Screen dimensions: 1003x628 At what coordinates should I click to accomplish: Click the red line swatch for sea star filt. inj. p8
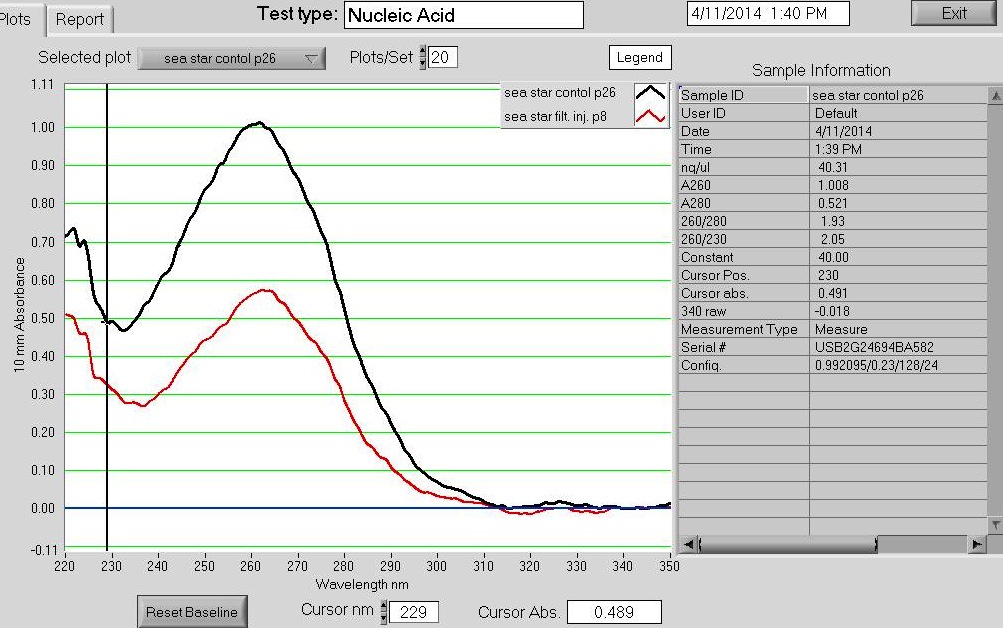pos(651,117)
